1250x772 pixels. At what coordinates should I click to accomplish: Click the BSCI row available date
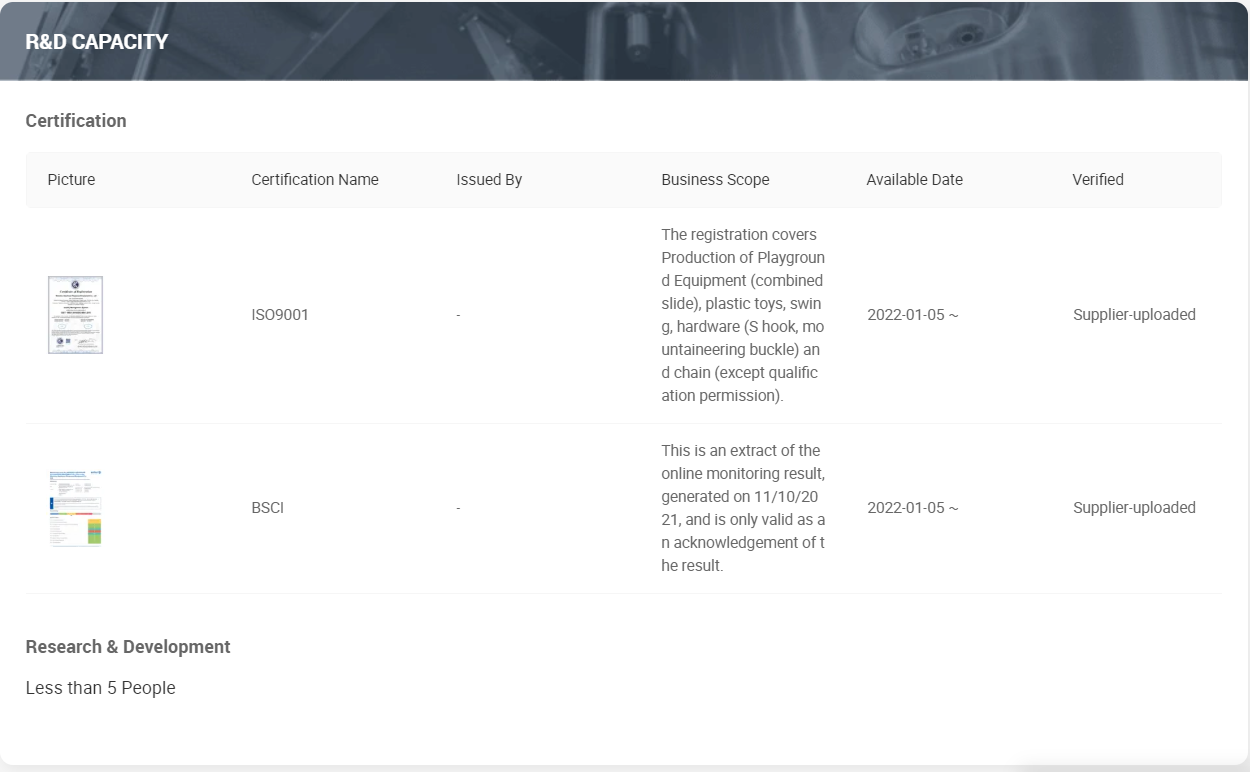coord(912,508)
